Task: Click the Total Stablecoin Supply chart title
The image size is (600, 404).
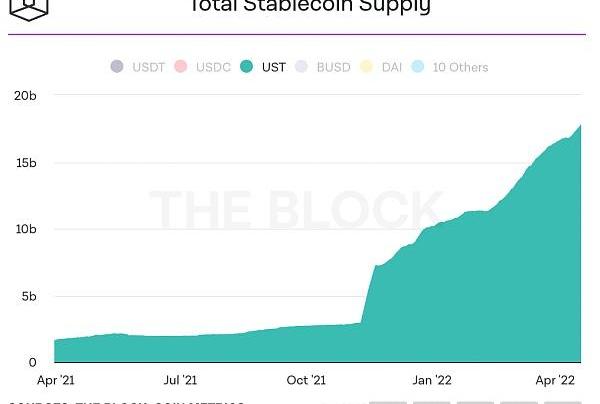Action: [310, 7]
